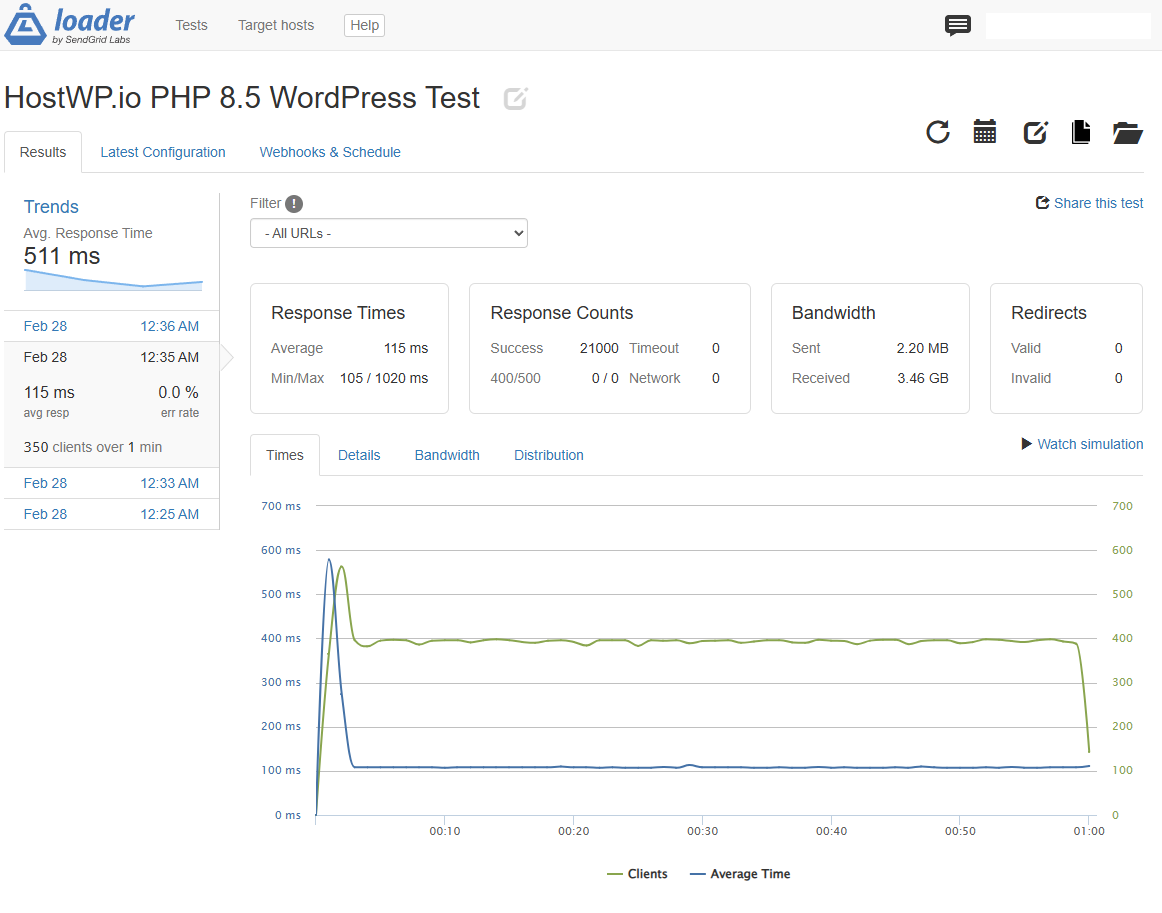Click the Share this test link

tap(1089, 203)
